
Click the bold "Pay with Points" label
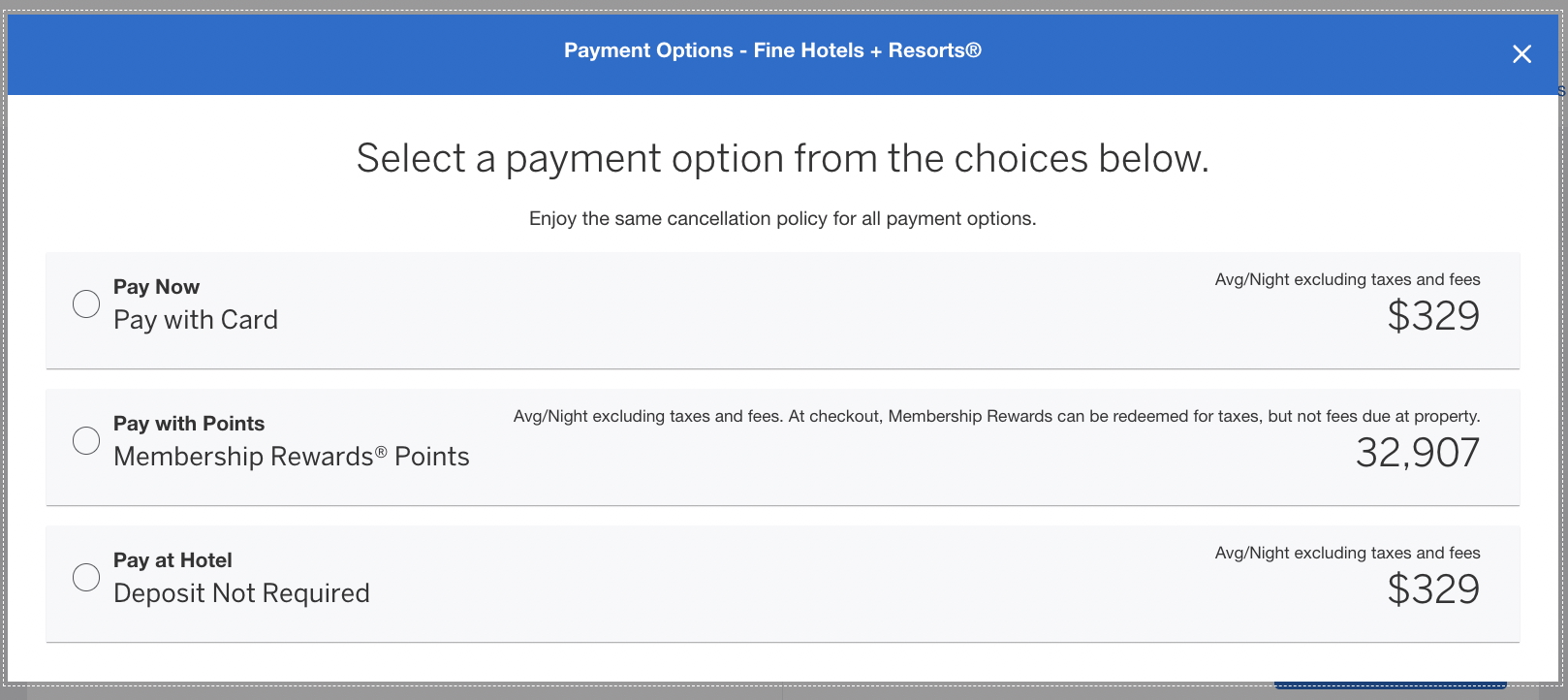(x=189, y=424)
